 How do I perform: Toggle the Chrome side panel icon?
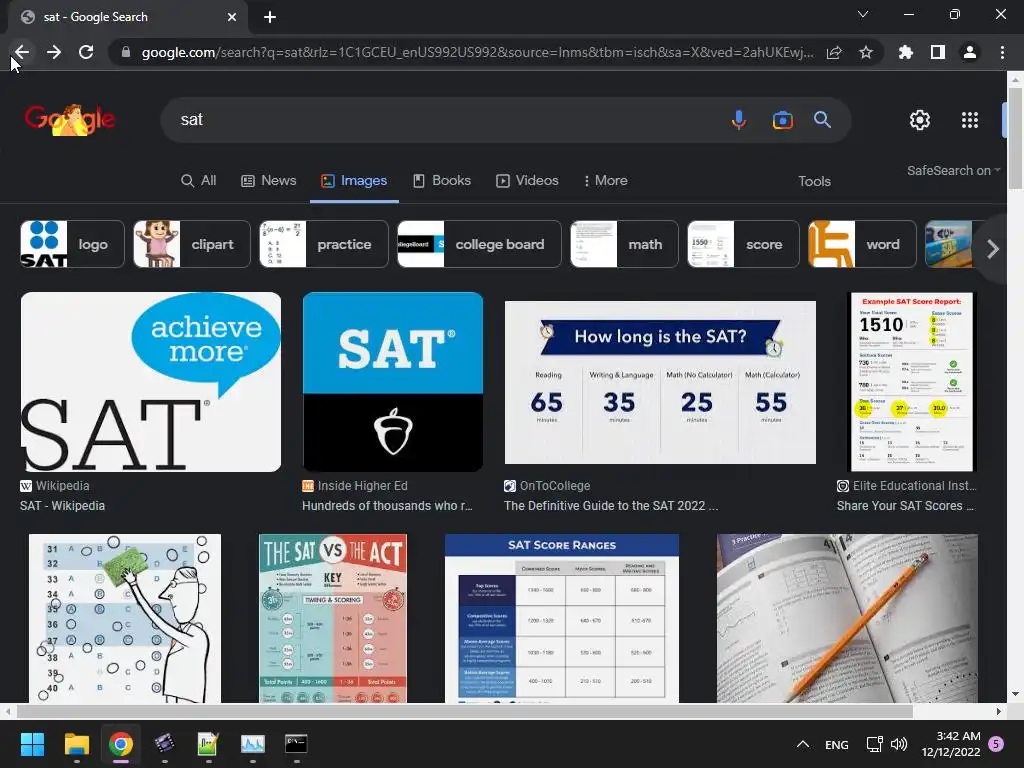pyautogui.click(x=938, y=52)
